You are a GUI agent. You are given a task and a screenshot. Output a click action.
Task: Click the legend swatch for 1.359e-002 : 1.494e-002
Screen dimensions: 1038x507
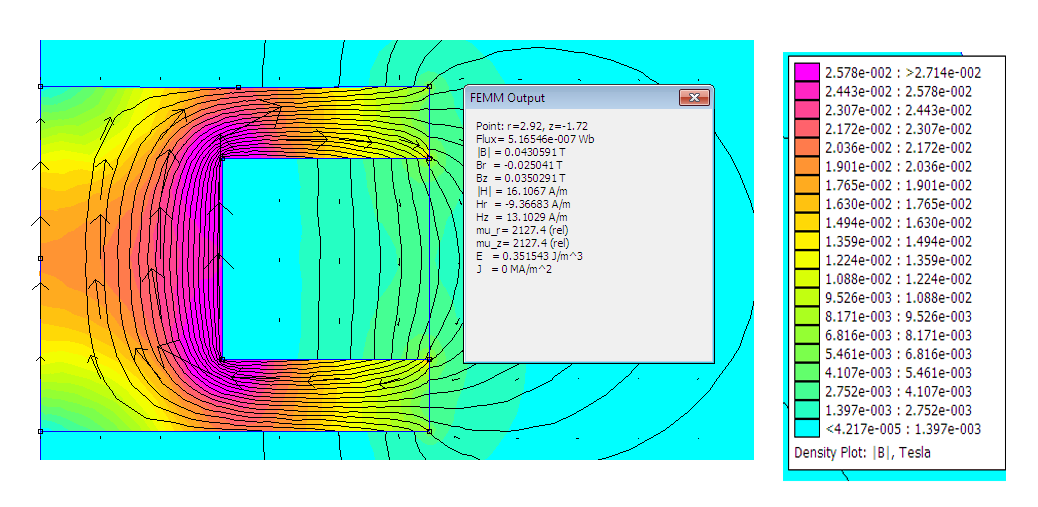[x=806, y=241]
